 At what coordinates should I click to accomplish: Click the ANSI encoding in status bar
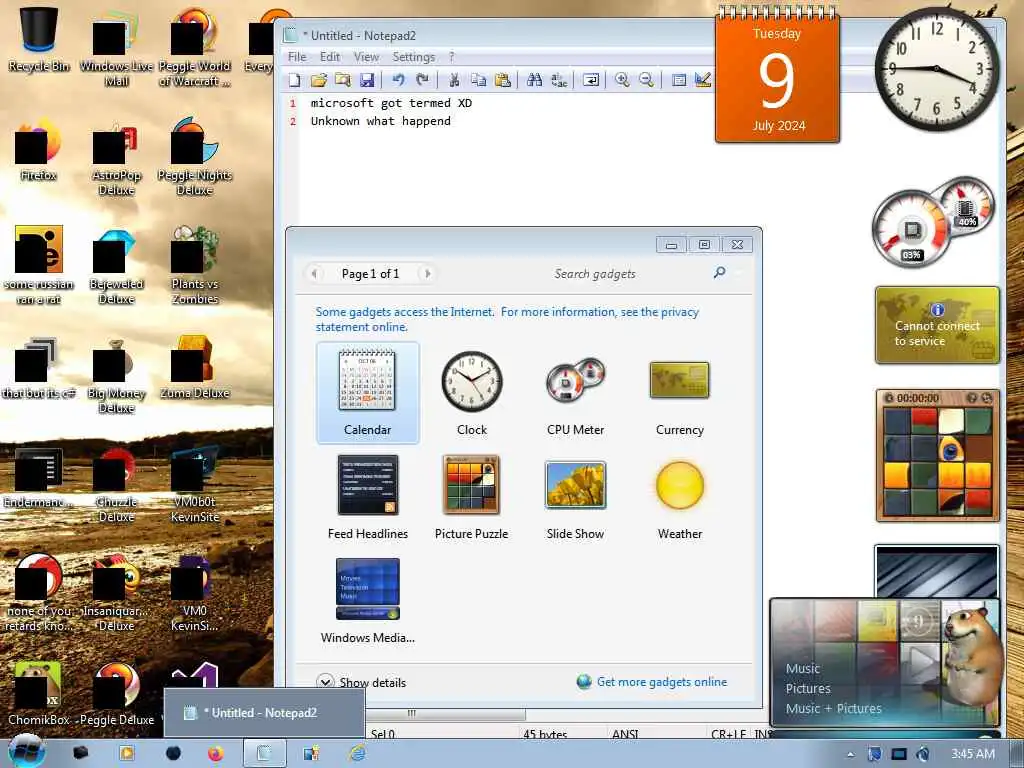(625, 735)
